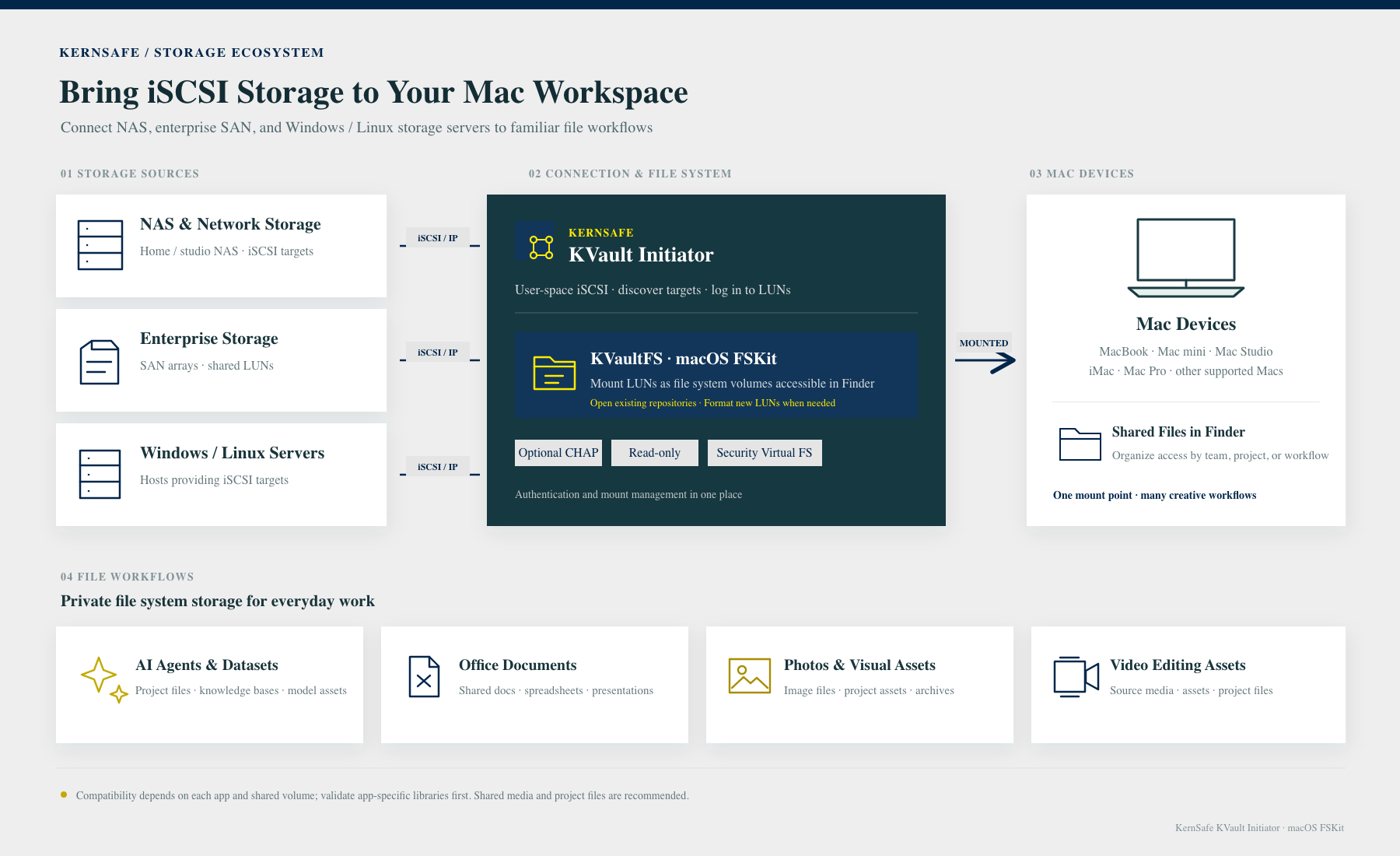
Task: Click the Video Editing camera icon
Action: [x=1076, y=677]
